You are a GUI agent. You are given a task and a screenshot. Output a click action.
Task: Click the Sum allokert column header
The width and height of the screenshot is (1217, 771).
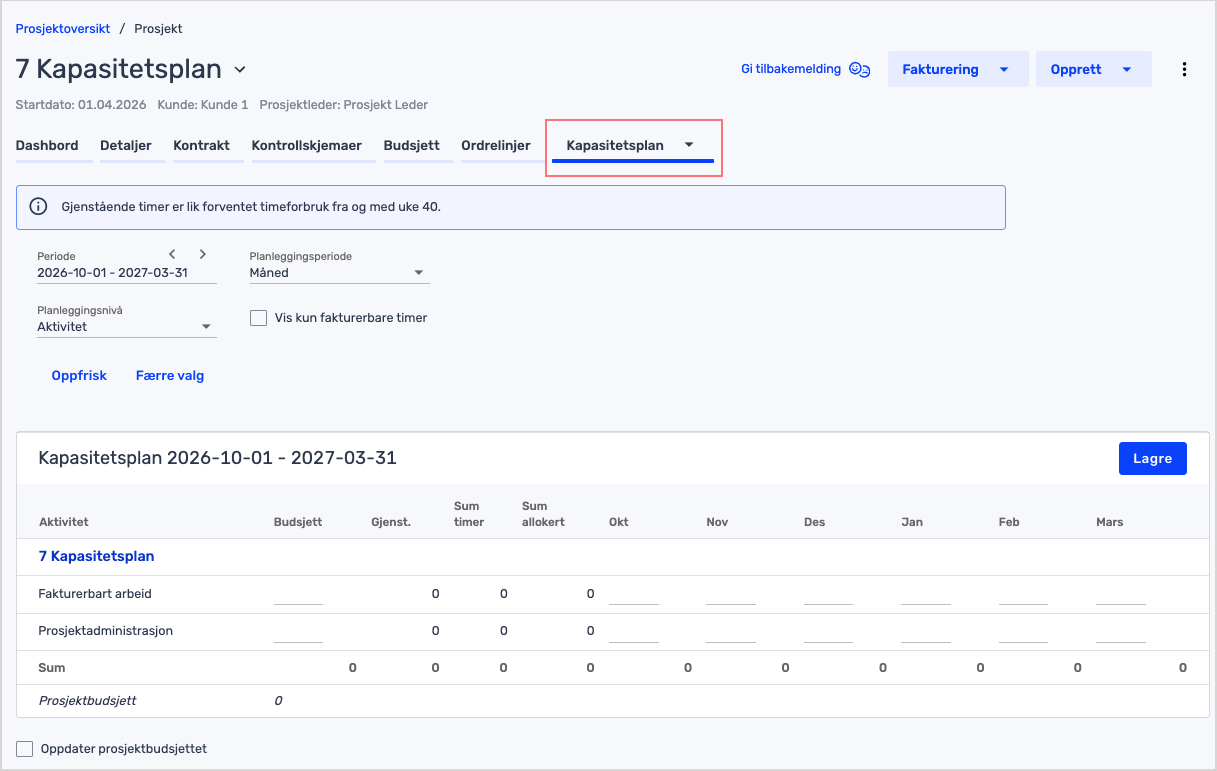(x=543, y=514)
